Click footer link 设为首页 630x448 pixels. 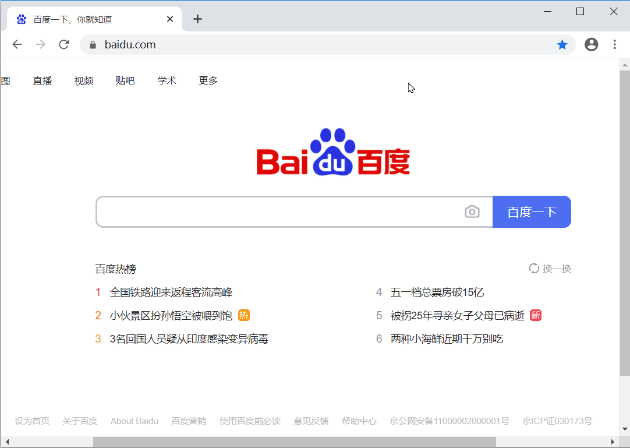click(x=32, y=421)
